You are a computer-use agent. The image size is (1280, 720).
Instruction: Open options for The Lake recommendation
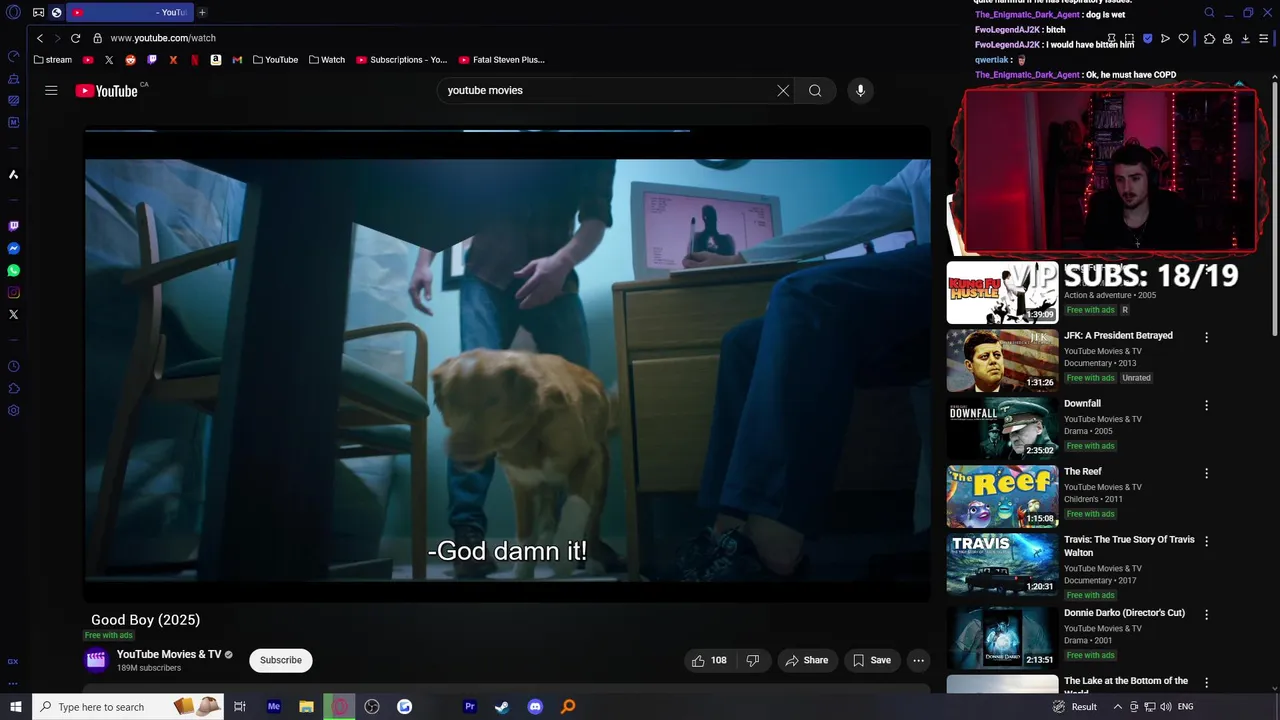click(x=1206, y=683)
